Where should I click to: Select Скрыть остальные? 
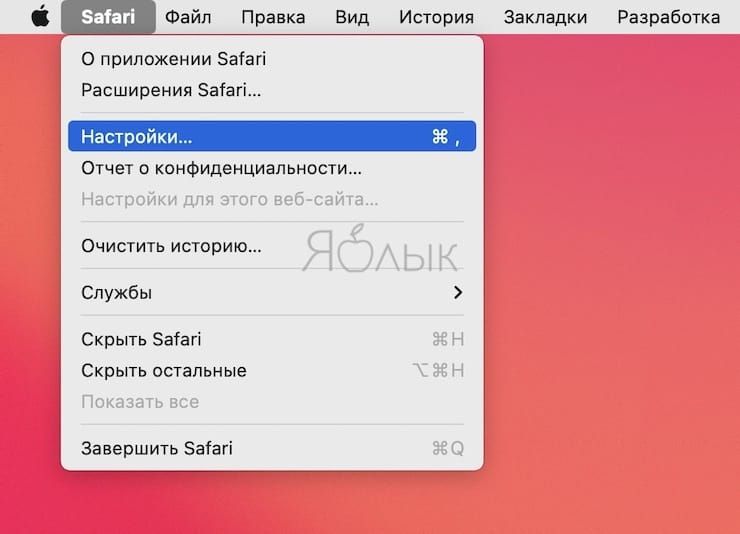(272, 370)
